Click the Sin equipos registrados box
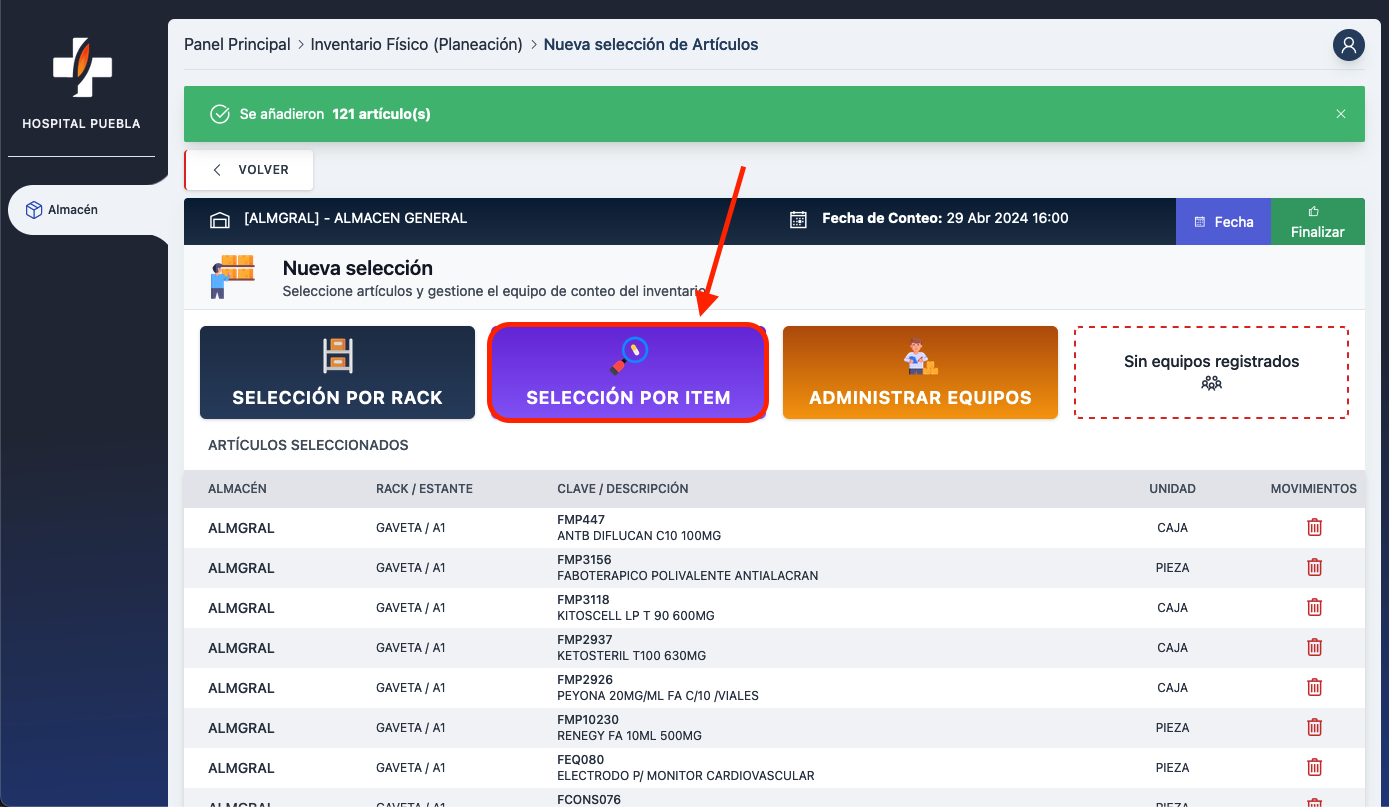 [x=1211, y=372]
